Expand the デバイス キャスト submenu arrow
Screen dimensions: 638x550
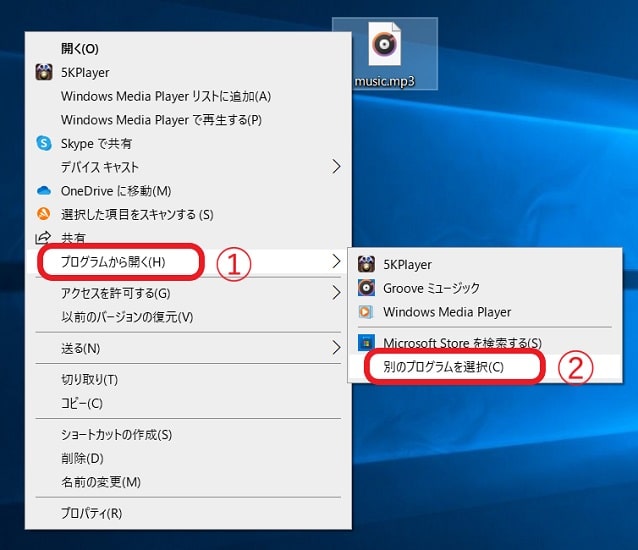[336, 166]
